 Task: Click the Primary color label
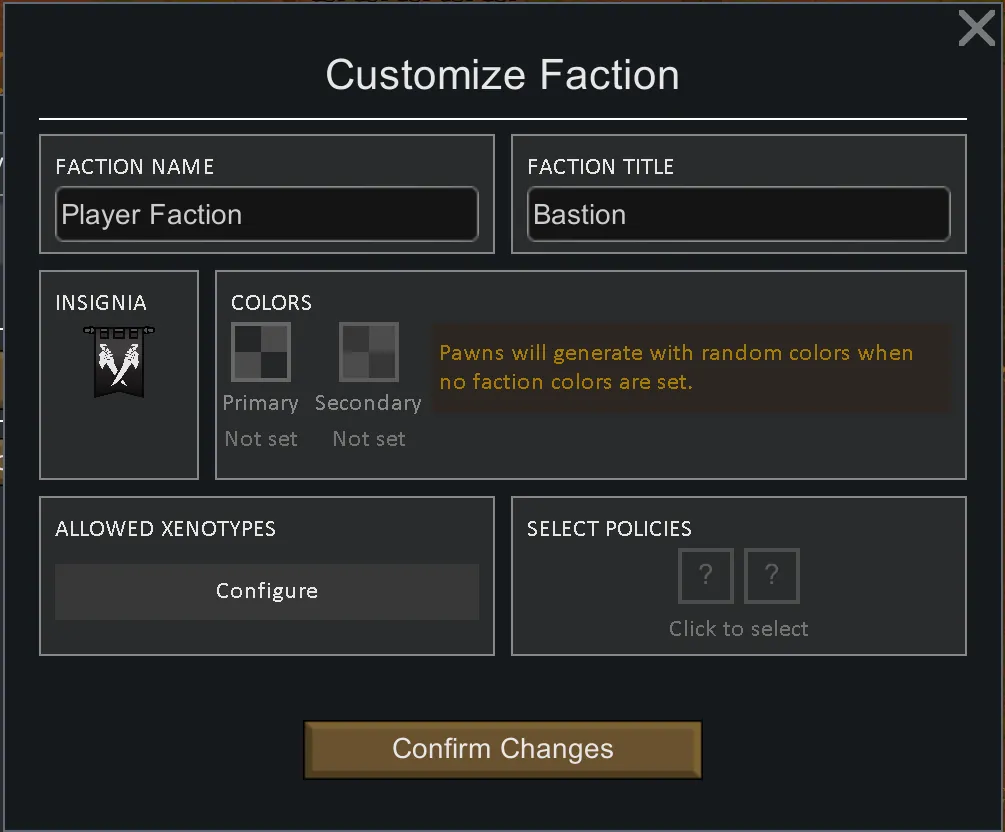coord(261,403)
